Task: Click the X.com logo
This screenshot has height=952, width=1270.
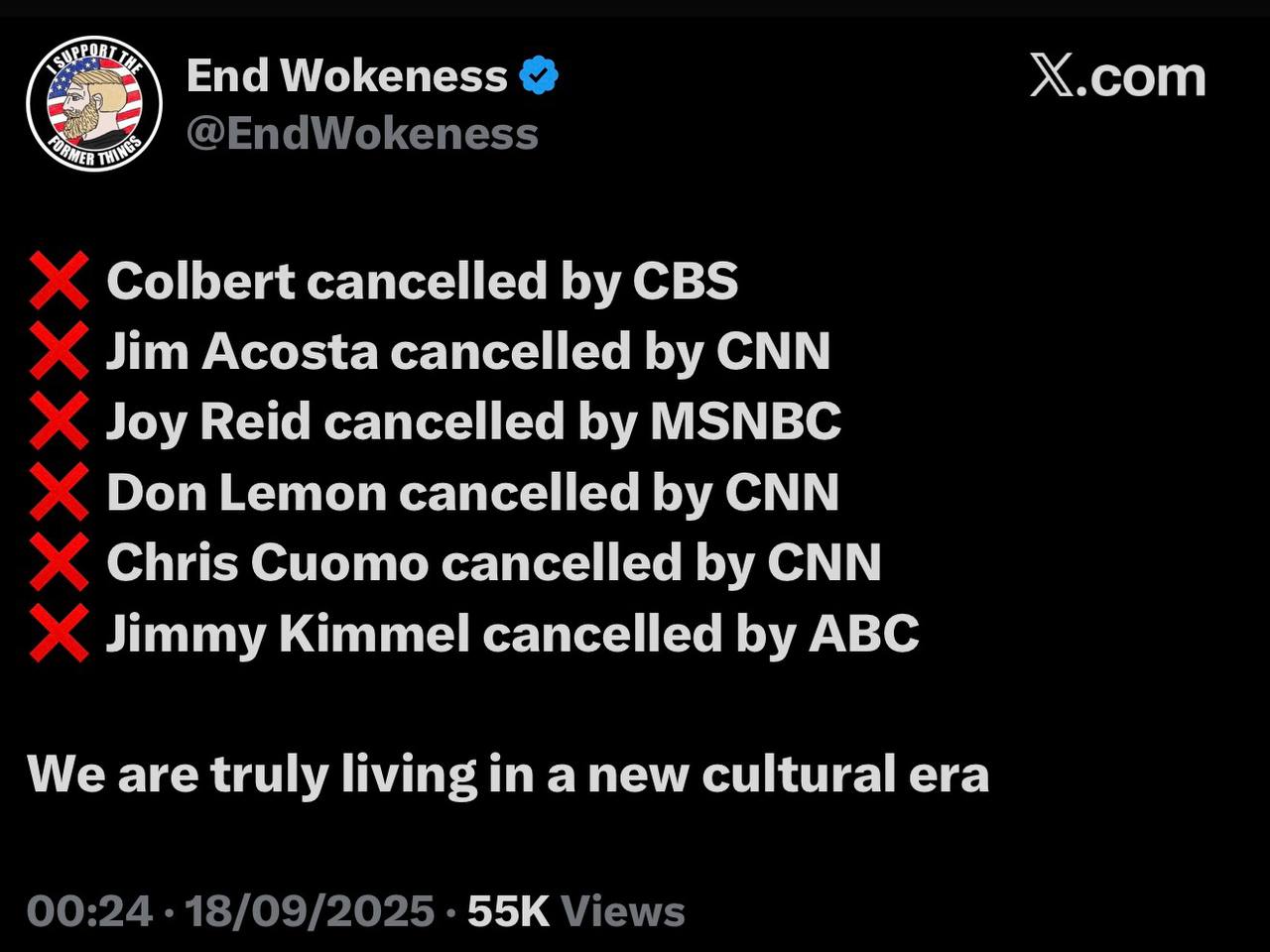Action: [1117, 77]
